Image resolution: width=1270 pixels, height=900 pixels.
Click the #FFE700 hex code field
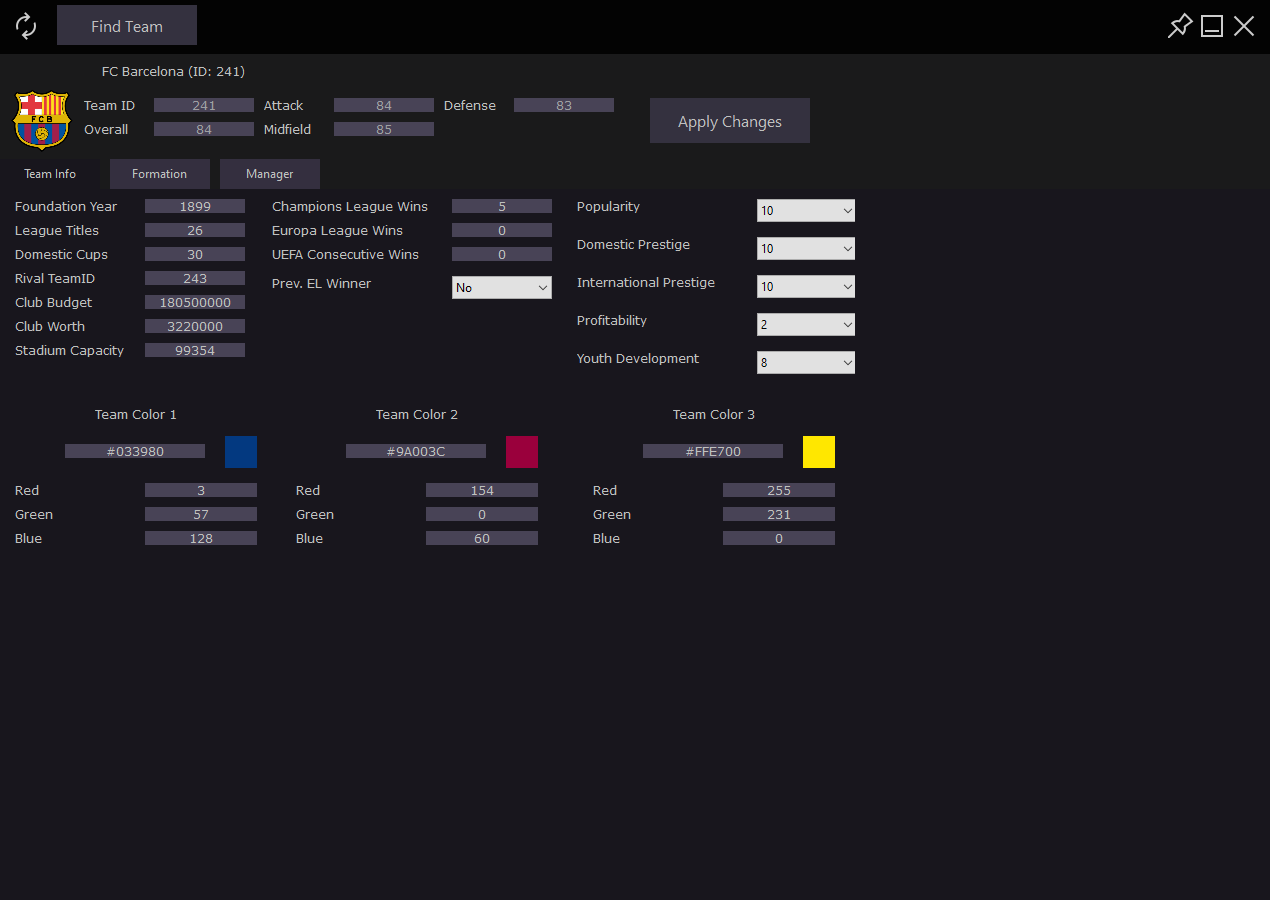pyautogui.click(x=712, y=451)
